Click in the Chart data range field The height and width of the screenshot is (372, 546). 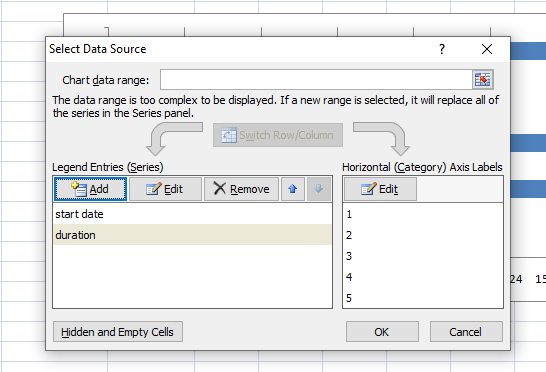tap(316, 80)
